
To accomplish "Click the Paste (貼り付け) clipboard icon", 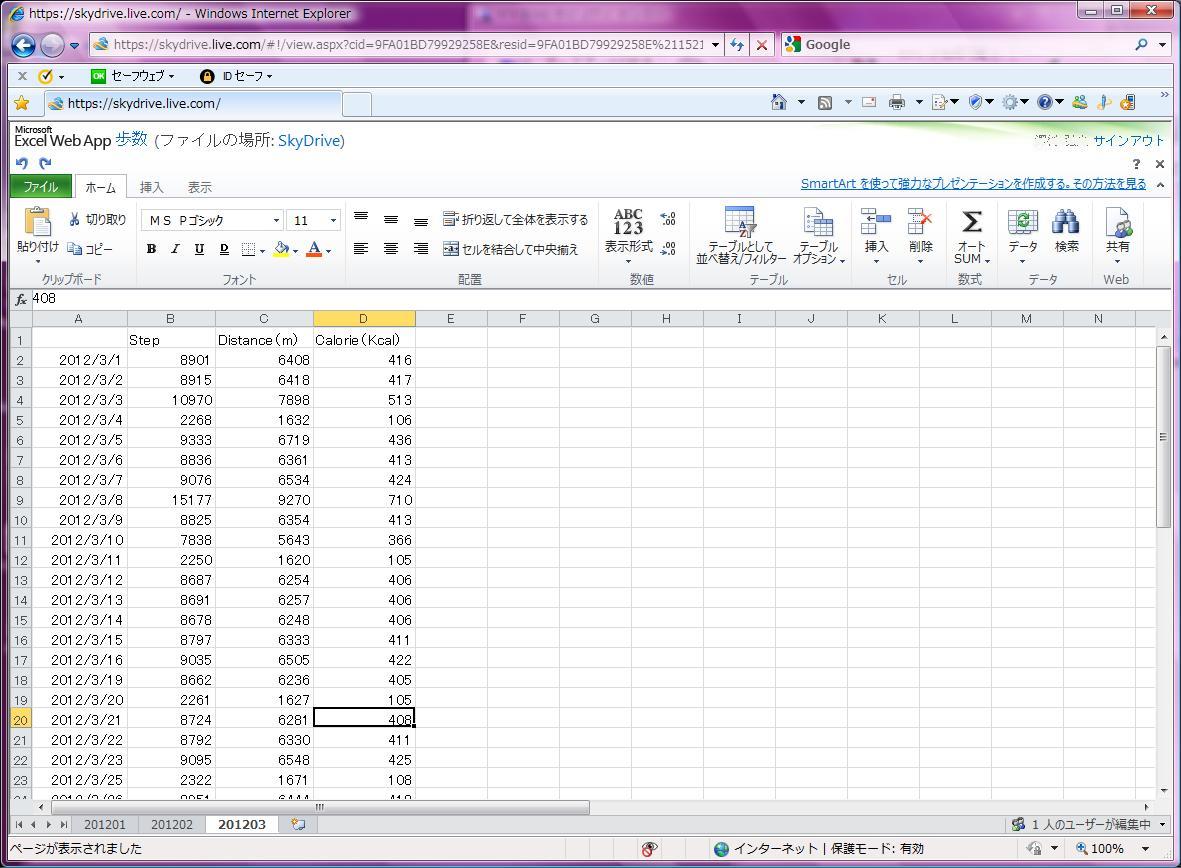I will pyautogui.click(x=37, y=222).
